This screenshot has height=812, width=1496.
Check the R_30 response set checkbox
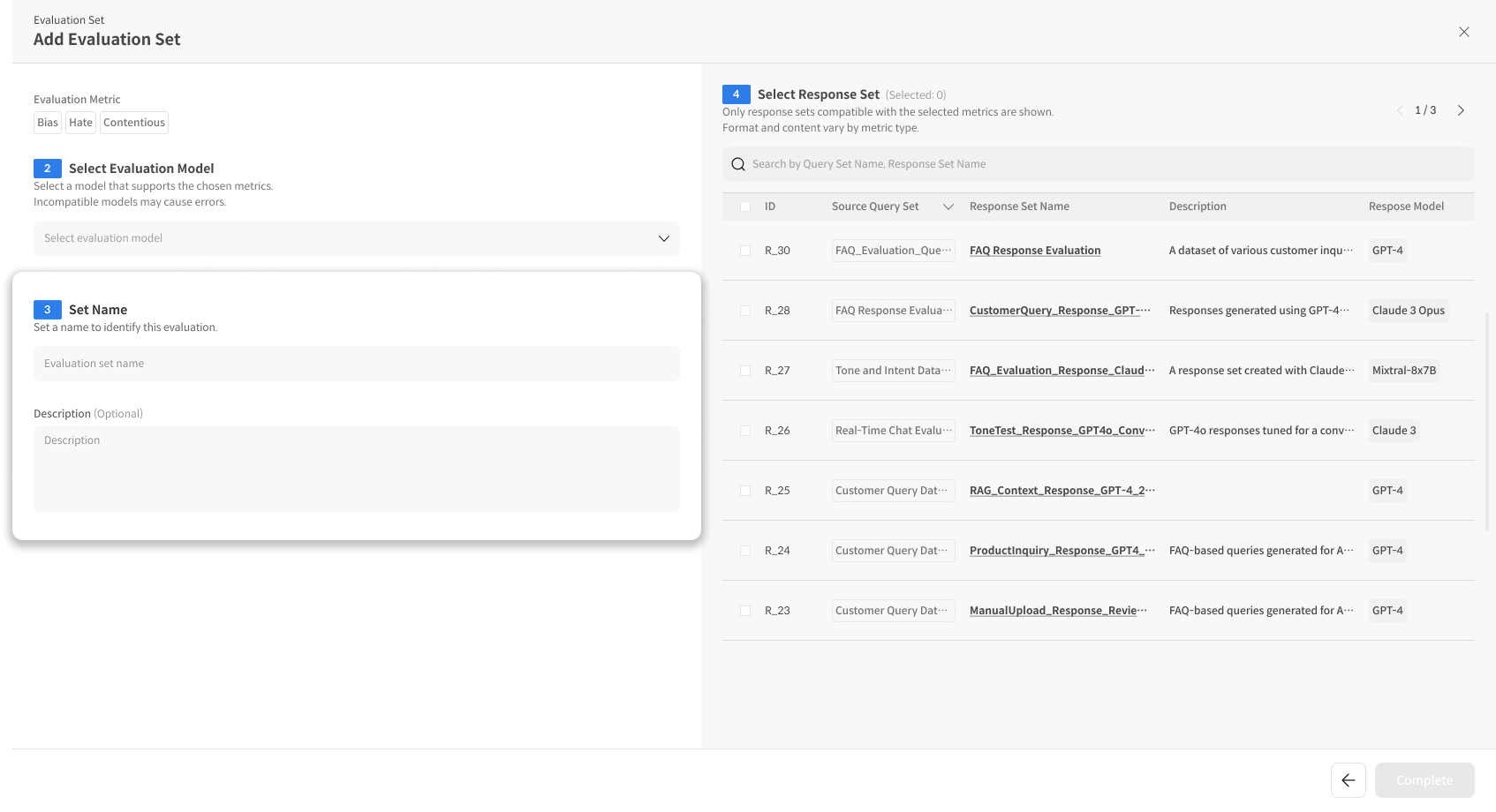[745, 251]
